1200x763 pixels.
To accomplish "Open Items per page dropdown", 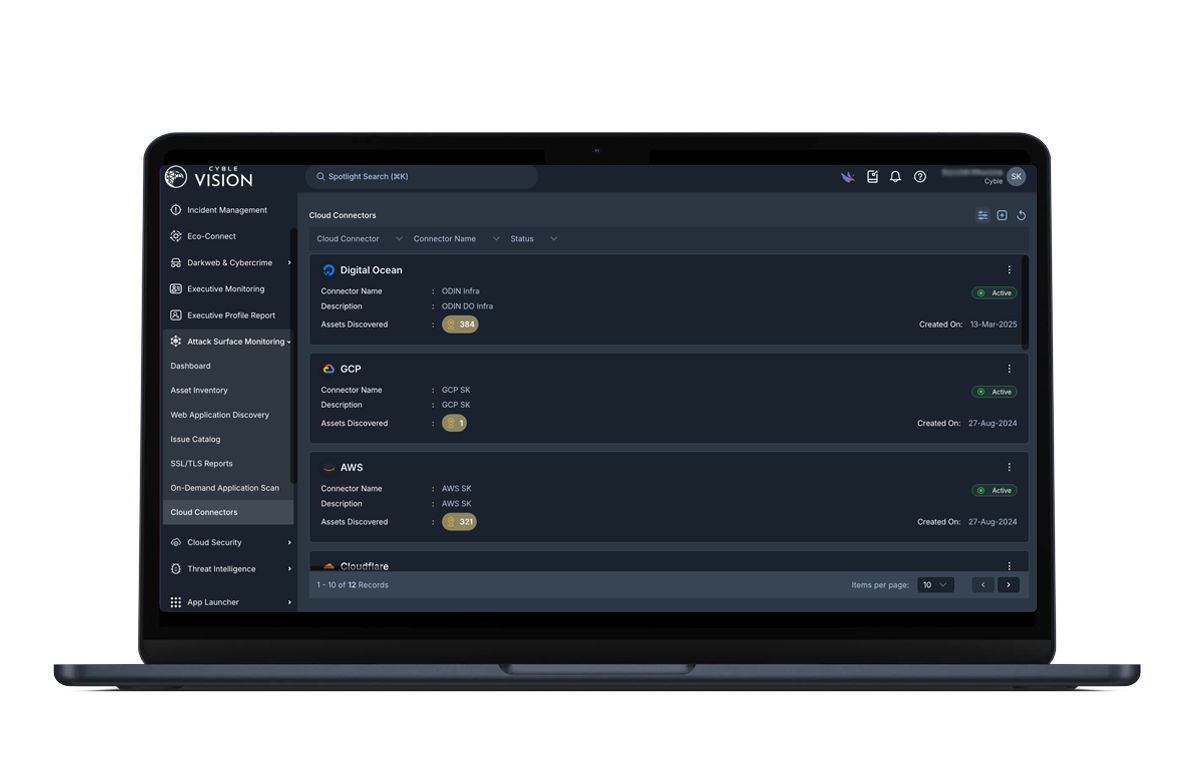I will (x=937, y=585).
